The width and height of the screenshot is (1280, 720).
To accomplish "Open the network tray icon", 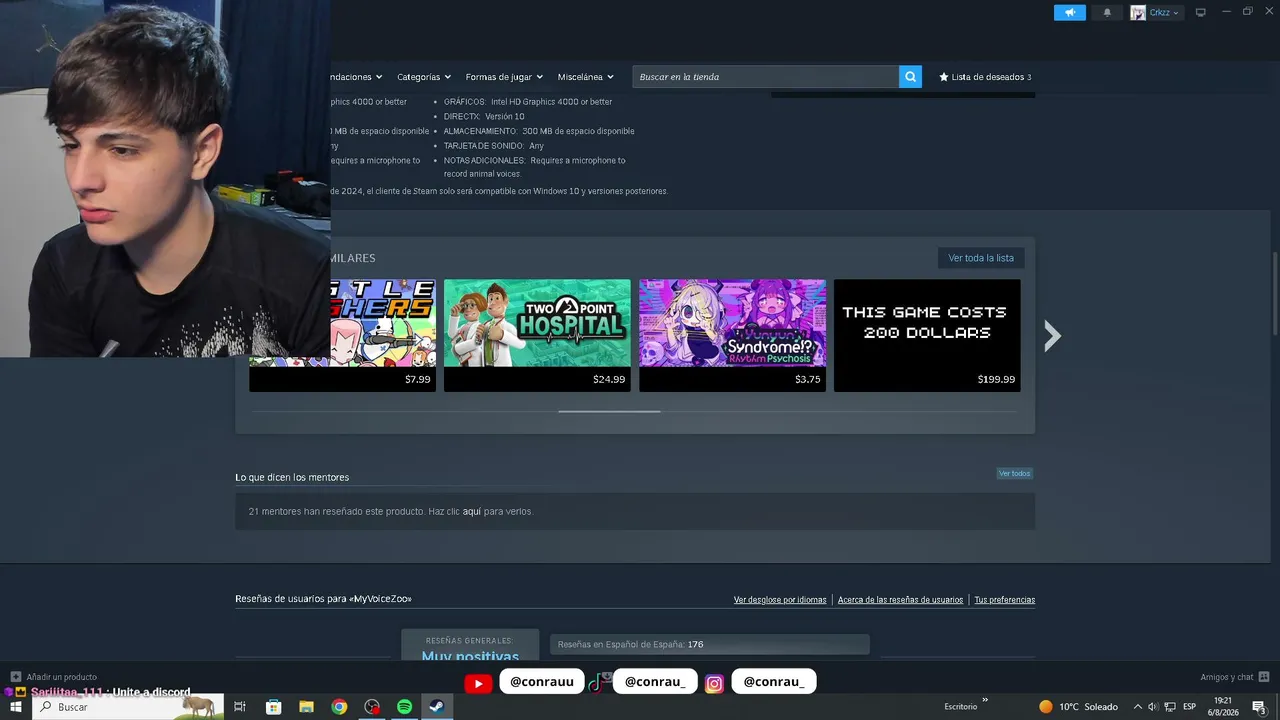I will click(1170, 707).
